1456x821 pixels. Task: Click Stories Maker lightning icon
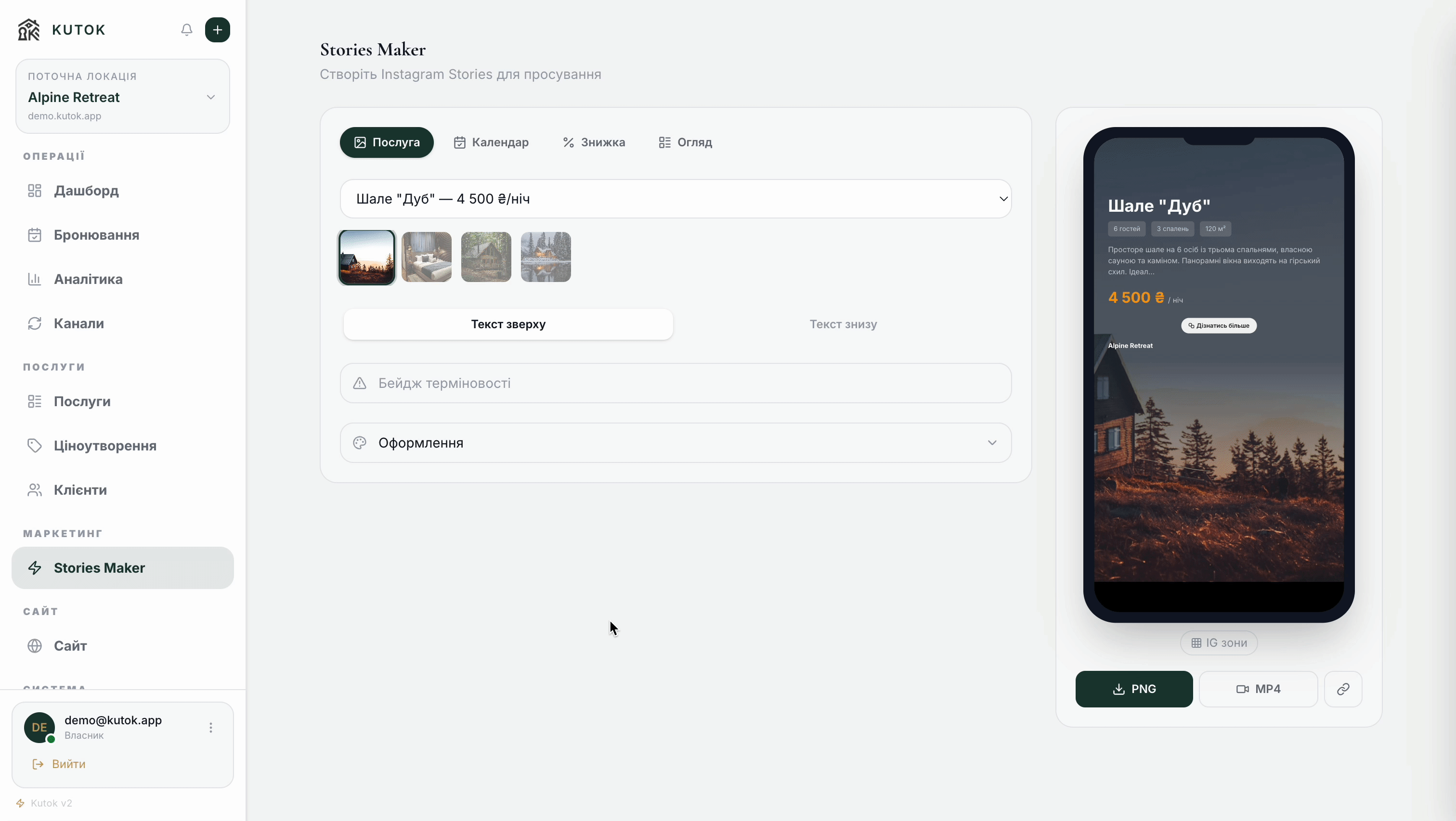coord(35,568)
